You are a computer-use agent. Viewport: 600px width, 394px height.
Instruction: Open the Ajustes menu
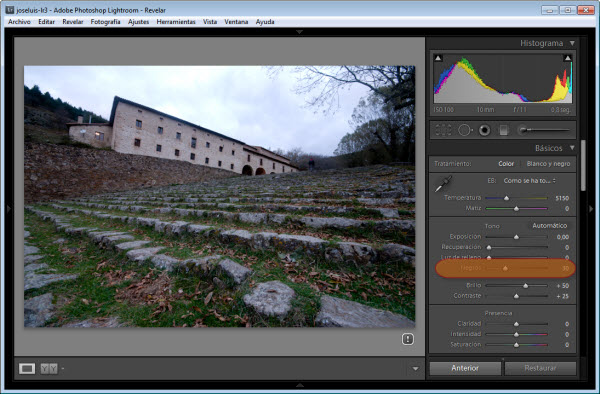pos(138,22)
